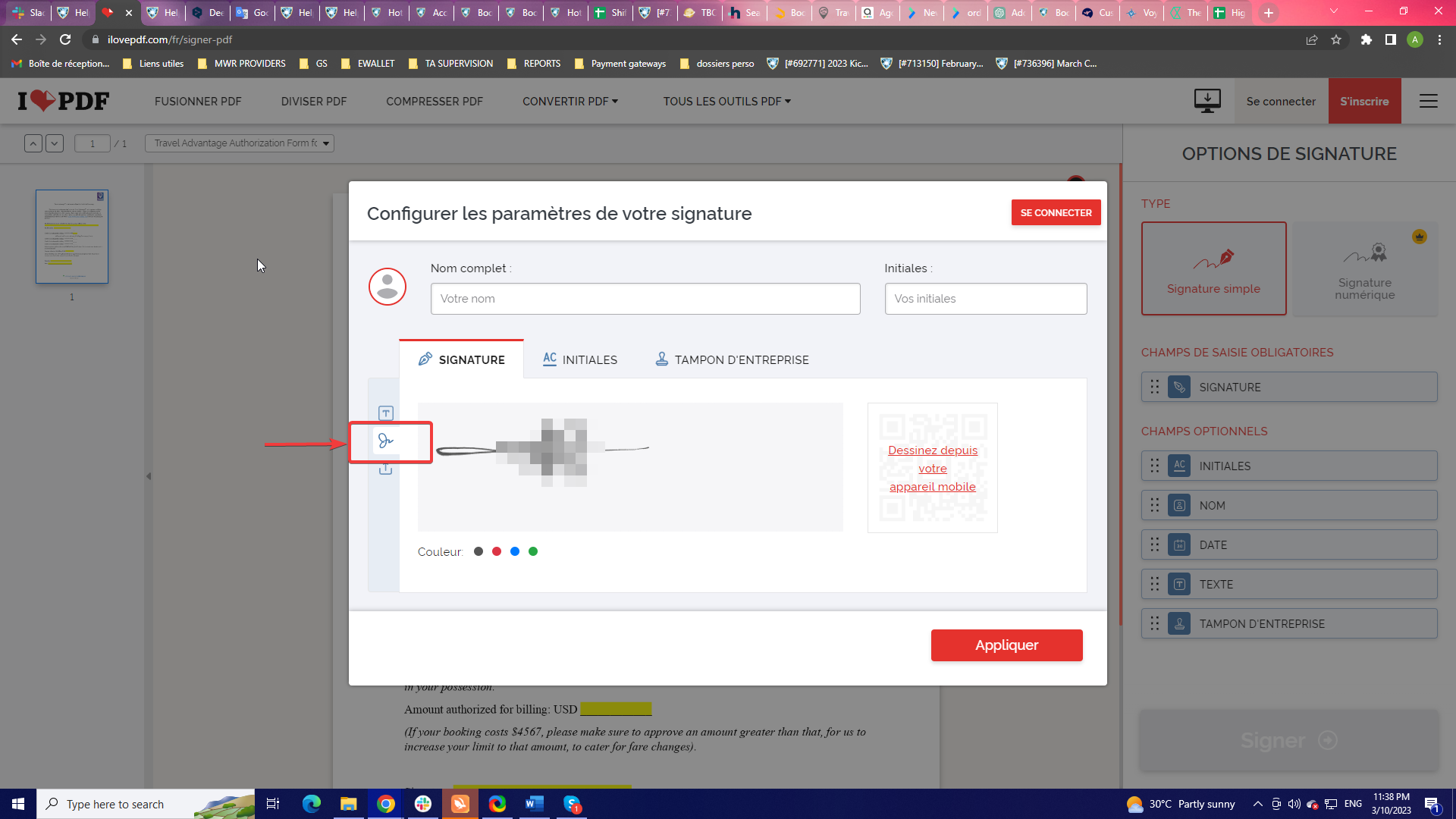The width and height of the screenshot is (1456, 819).
Task: Choose Signature simple type option
Action: (x=1213, y=268)
